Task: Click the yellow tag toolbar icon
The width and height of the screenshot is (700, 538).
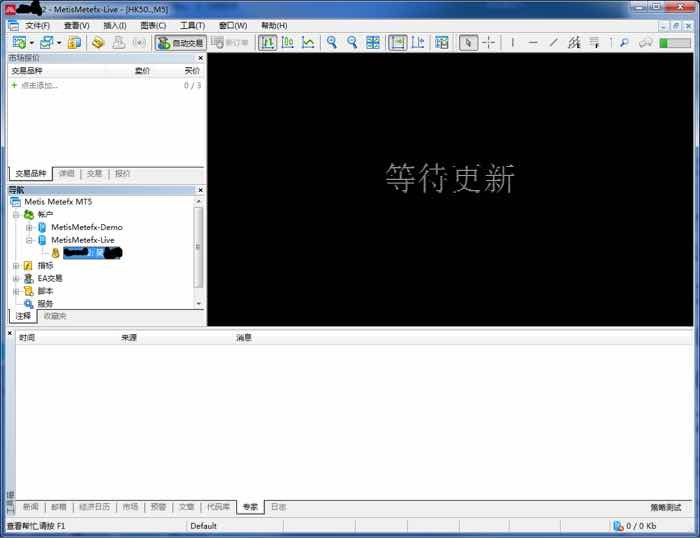Action: click(x=98, y=42)
